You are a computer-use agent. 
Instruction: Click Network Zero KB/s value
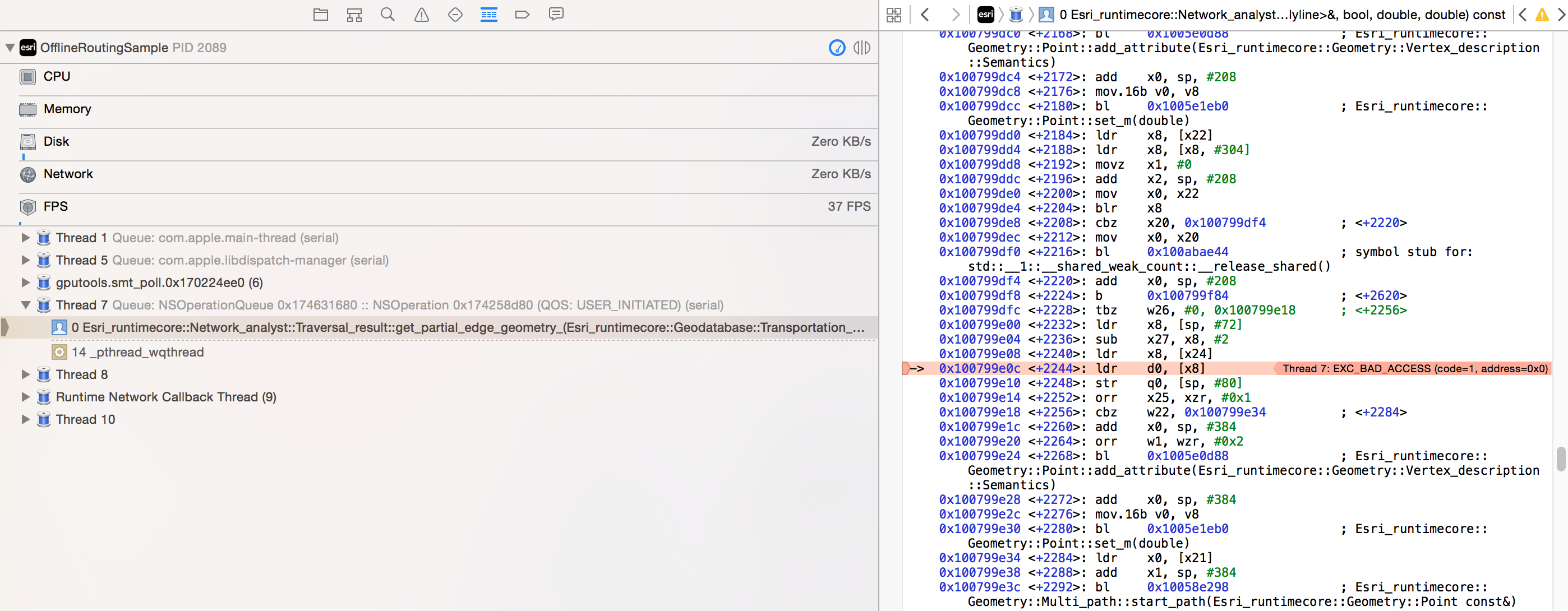coord(841,174)
